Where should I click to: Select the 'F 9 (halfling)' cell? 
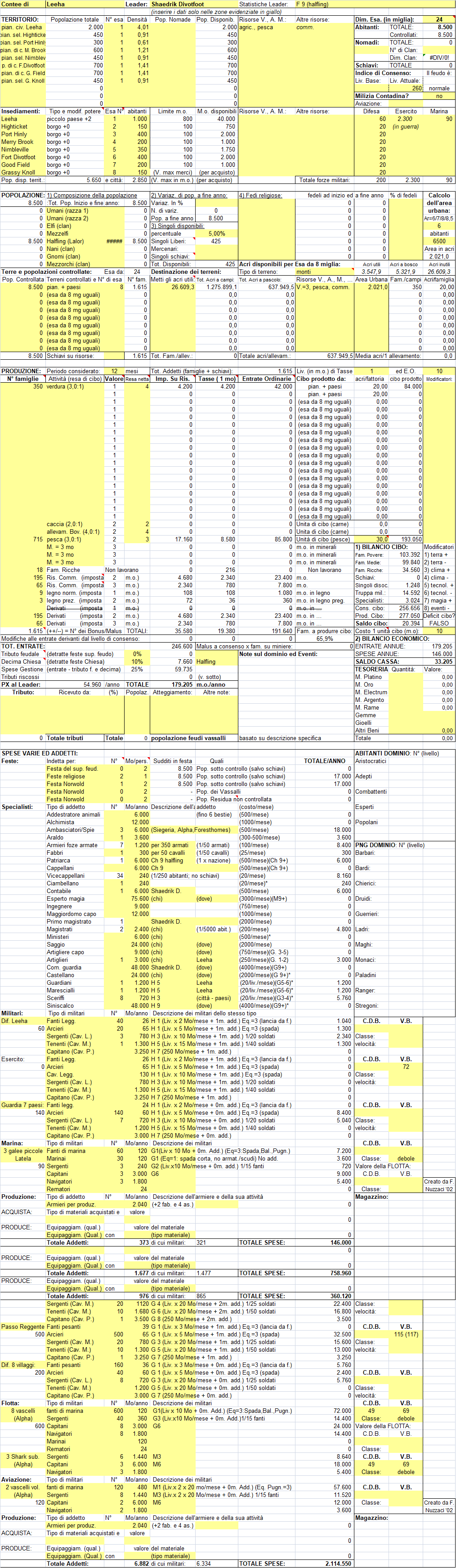313,4
